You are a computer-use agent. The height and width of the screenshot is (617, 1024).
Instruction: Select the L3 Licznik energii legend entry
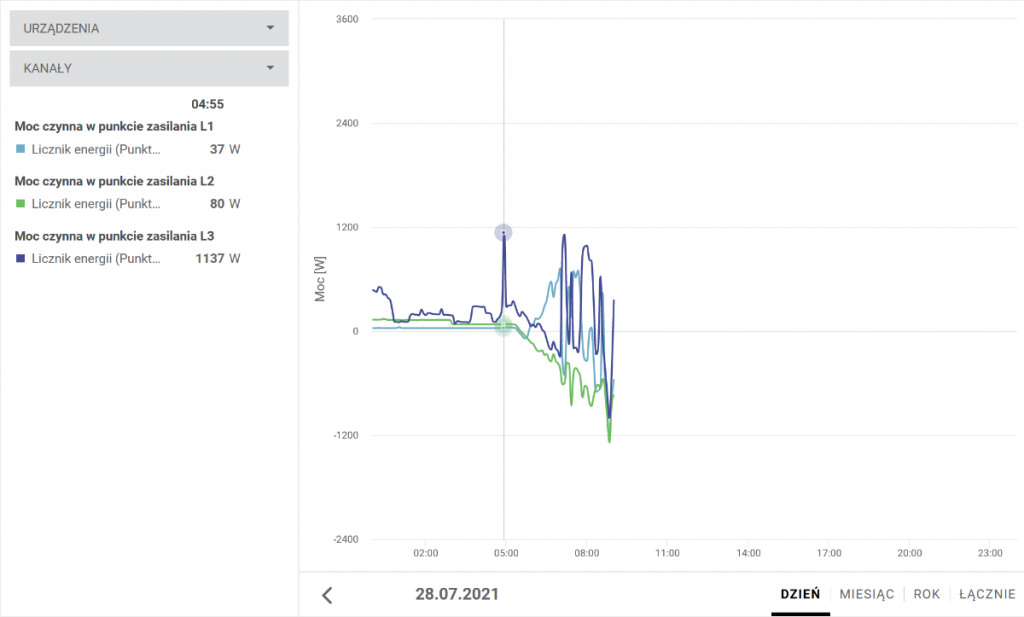coord(96,258)
